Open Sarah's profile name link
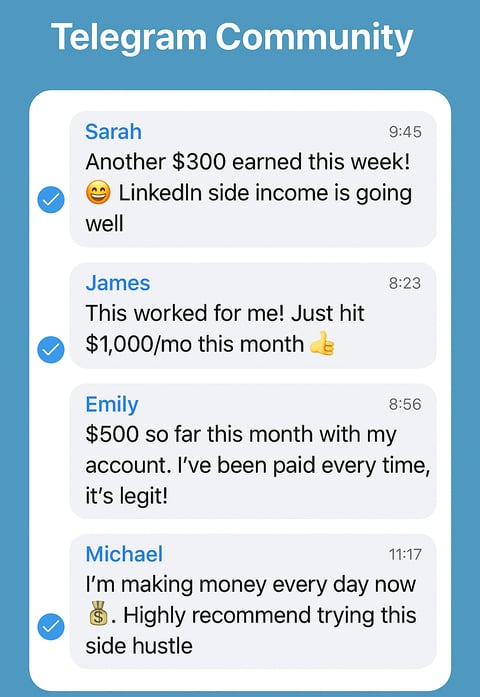This screenshot has height=697, width=480. 113,132
